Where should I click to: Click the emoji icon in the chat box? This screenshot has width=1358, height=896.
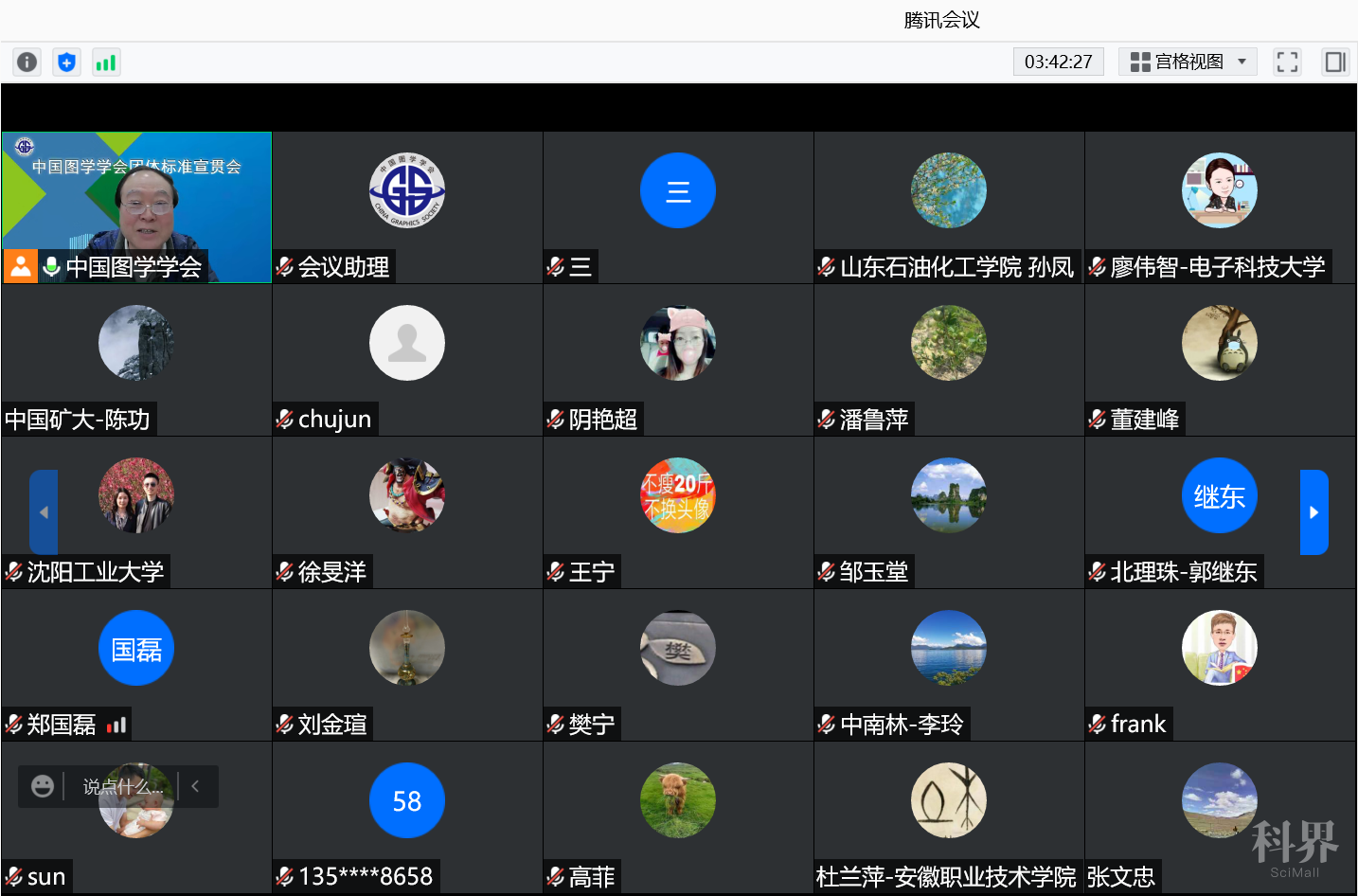pos(42,786)
